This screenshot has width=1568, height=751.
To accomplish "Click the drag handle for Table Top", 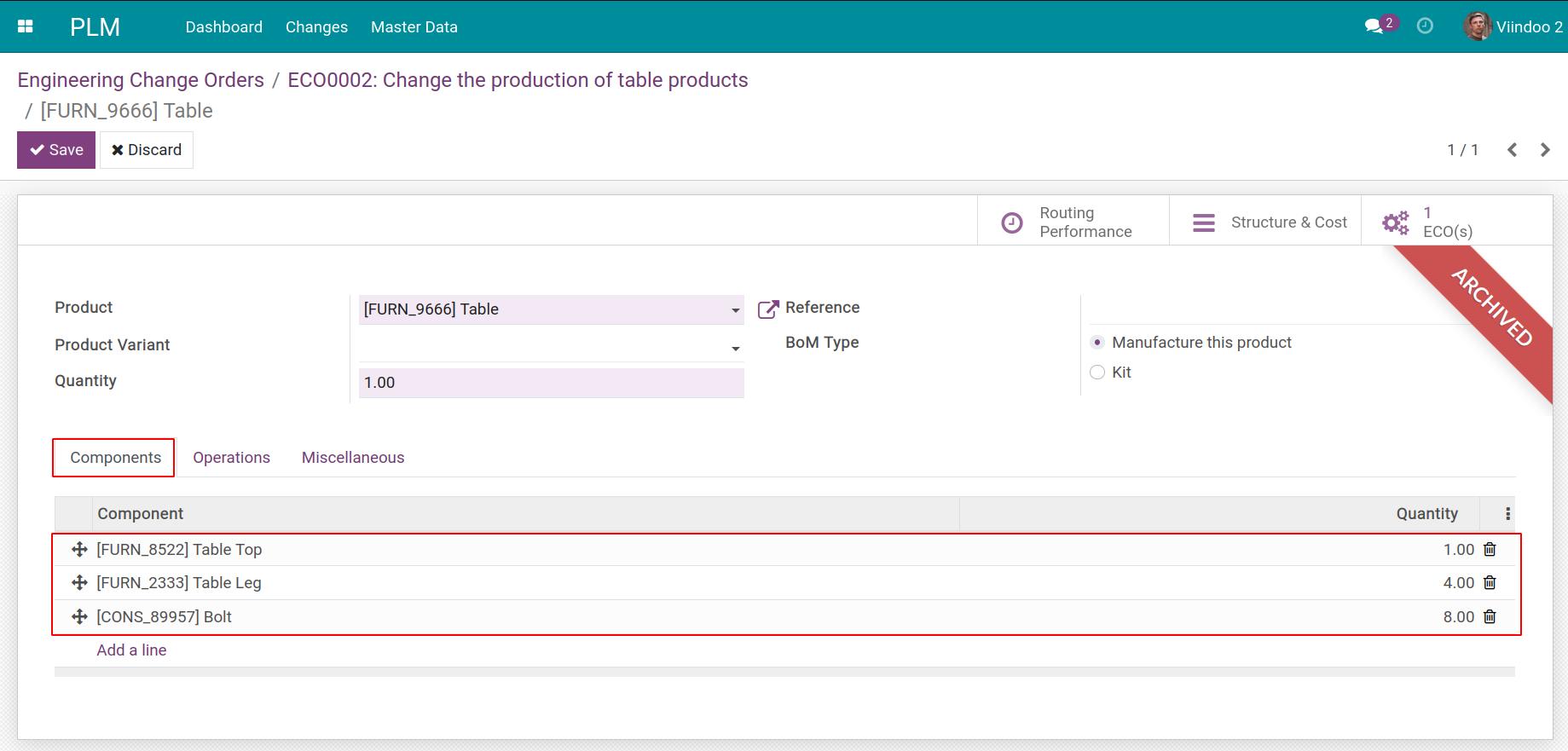I will coord(79,550).
